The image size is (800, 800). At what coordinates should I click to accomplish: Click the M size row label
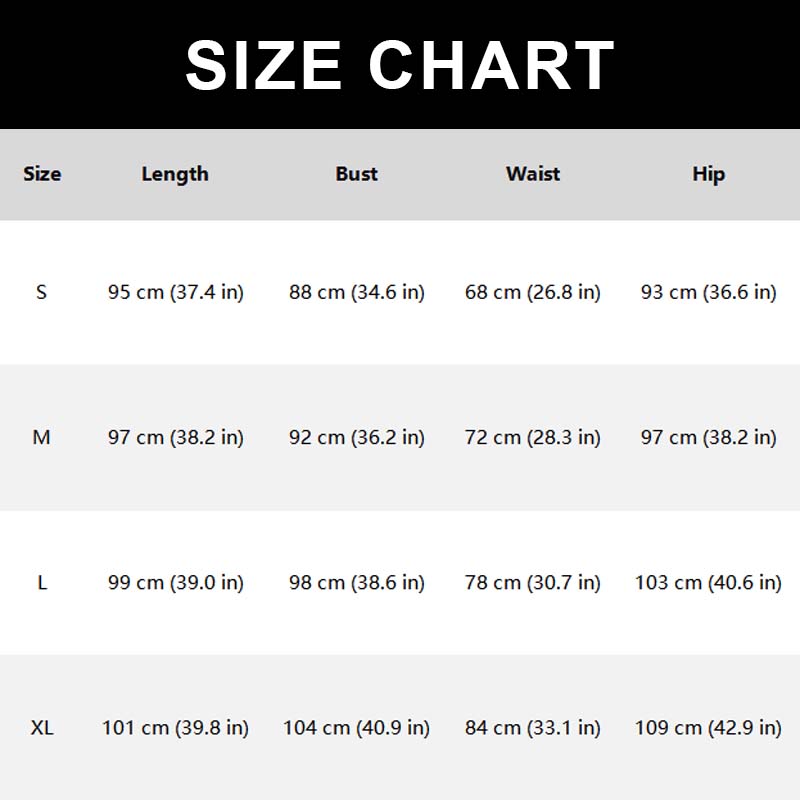(x=42, y=437)
